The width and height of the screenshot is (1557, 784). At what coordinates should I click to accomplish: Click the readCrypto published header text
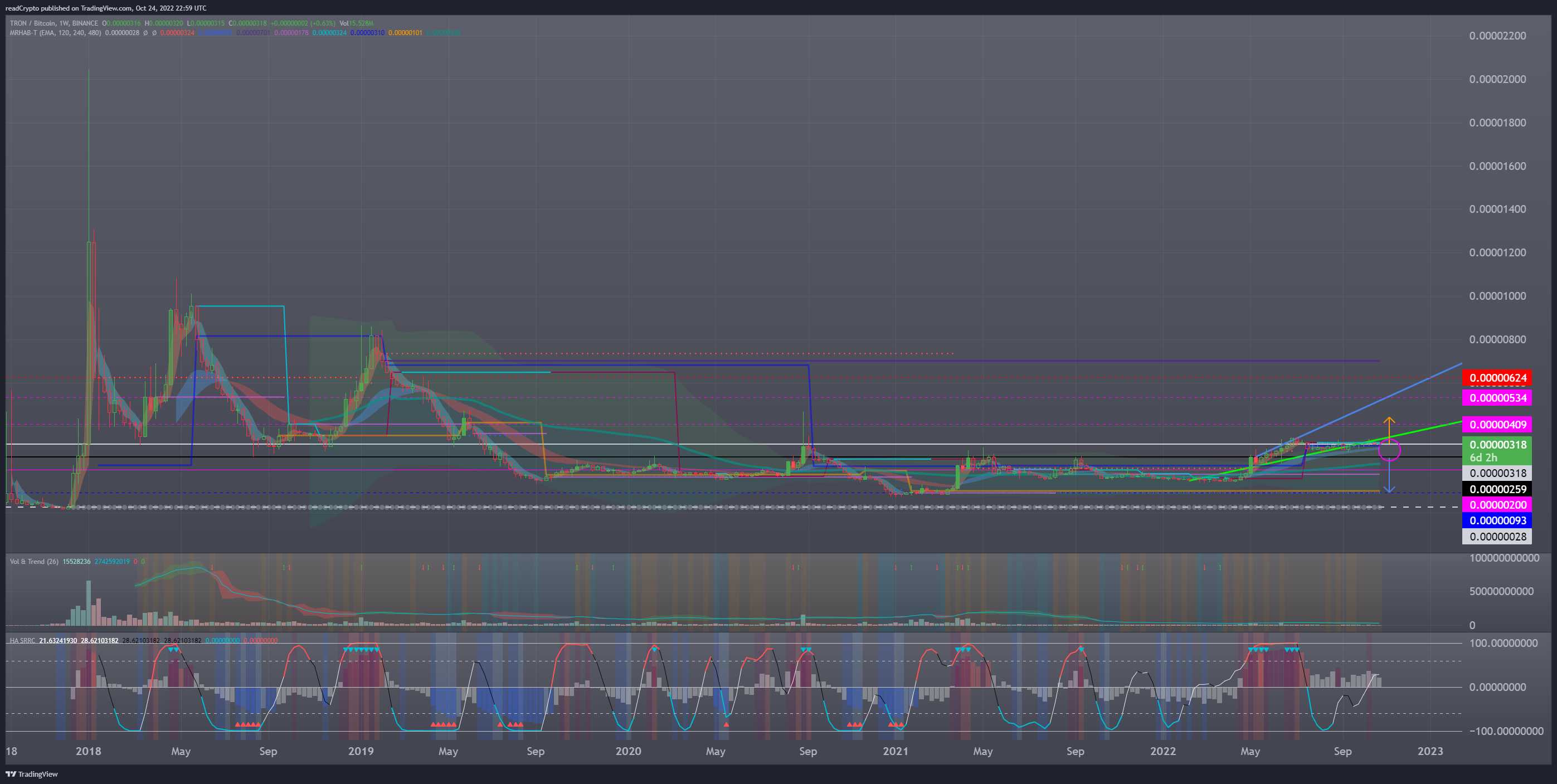click(x=106, y=8)
